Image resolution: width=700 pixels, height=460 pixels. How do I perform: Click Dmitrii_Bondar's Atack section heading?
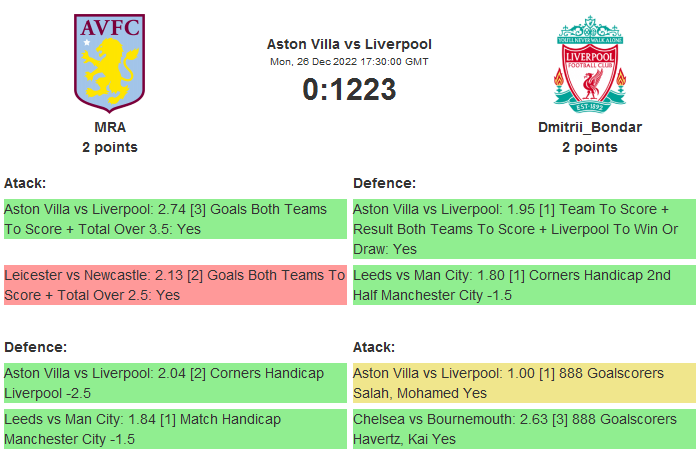tap(374, 347)
